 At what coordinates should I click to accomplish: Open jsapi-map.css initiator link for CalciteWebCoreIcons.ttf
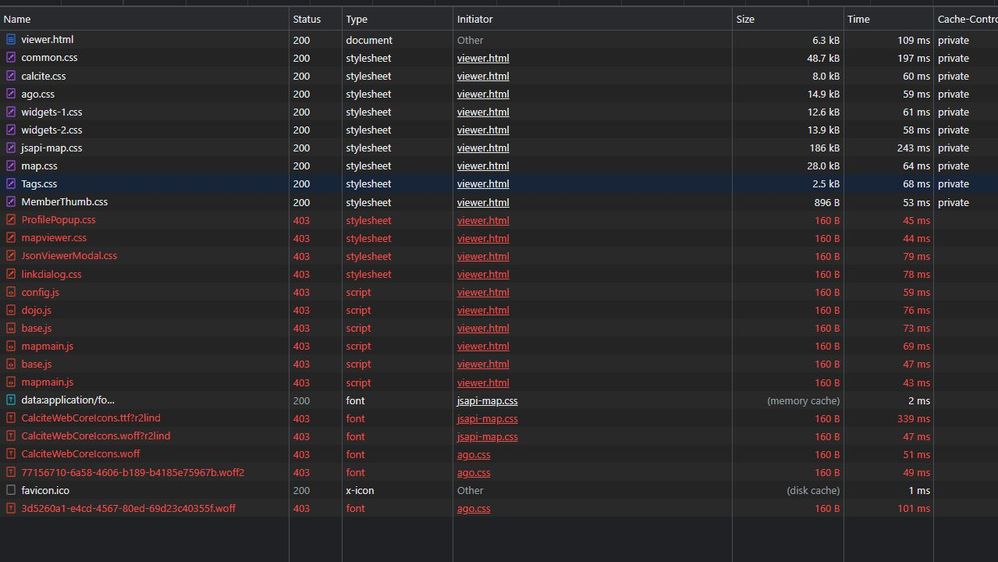click(x=487, y=419)
